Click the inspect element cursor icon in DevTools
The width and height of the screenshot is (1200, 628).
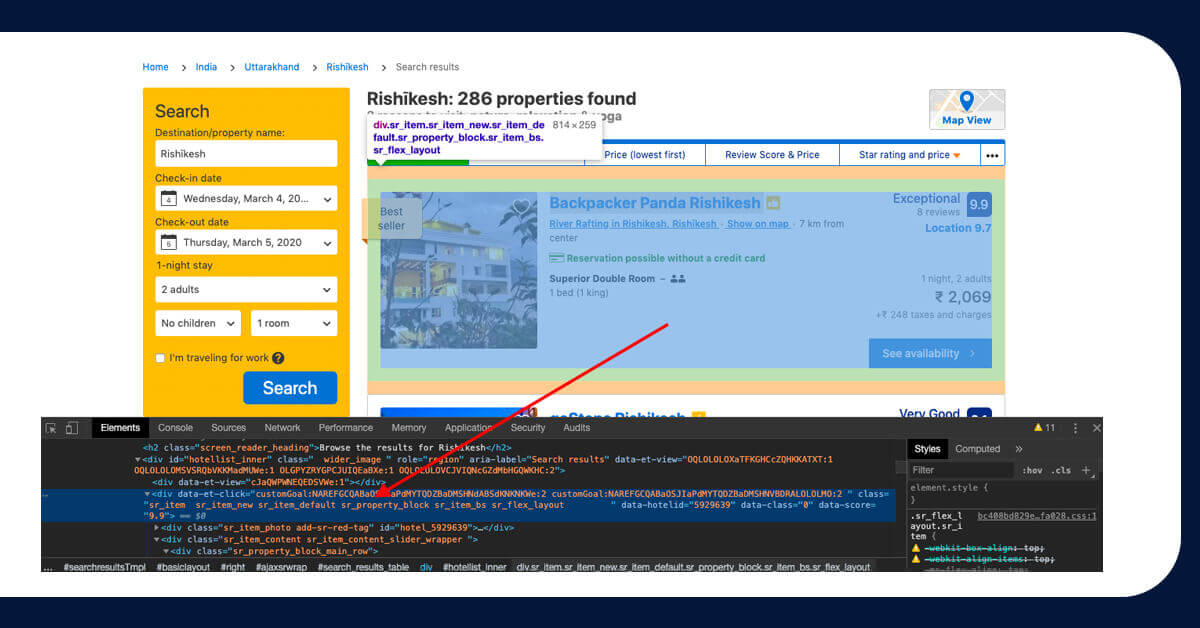(x=51, y=428)
